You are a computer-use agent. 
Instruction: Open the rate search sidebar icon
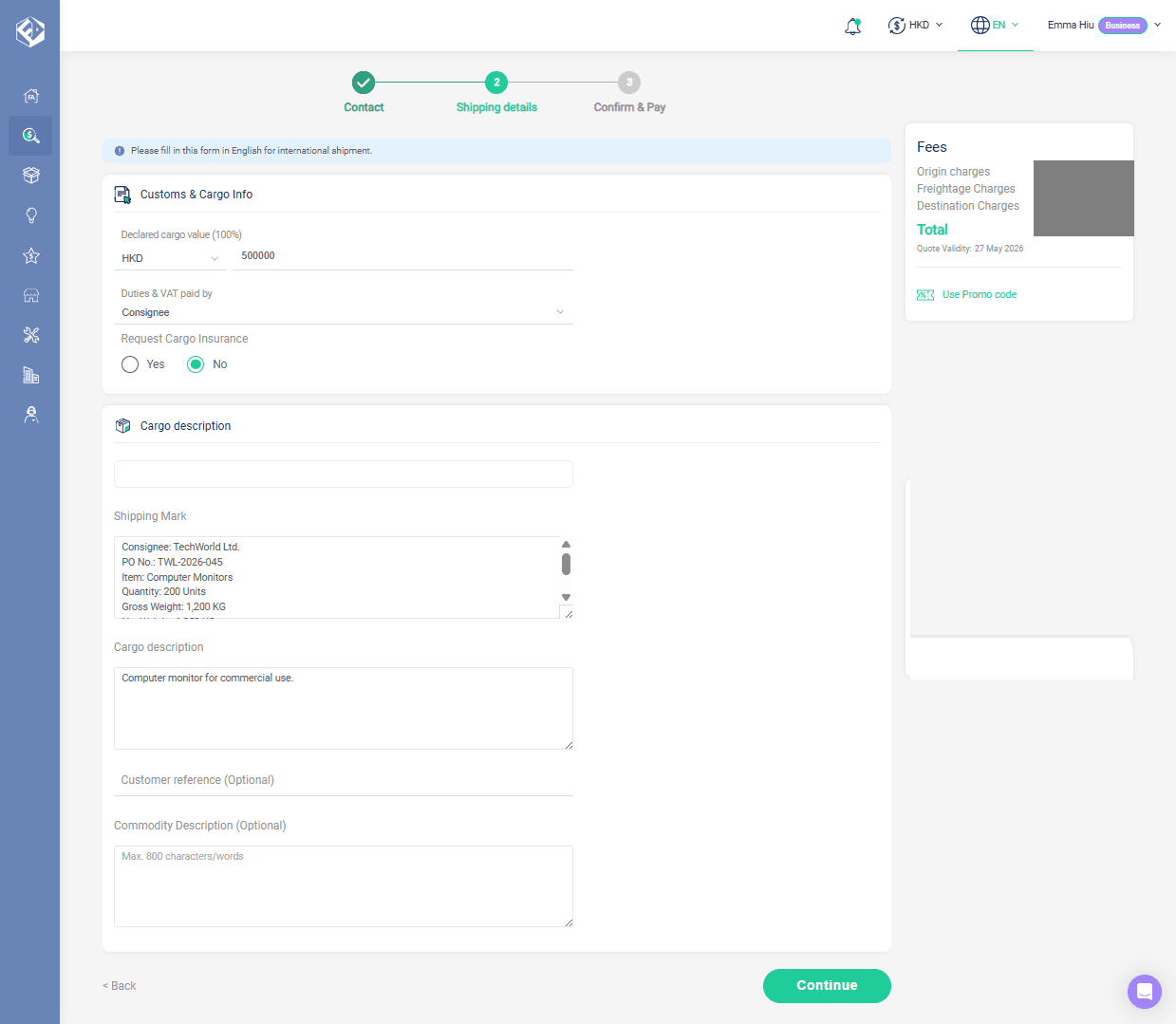[x=30, y=136]
